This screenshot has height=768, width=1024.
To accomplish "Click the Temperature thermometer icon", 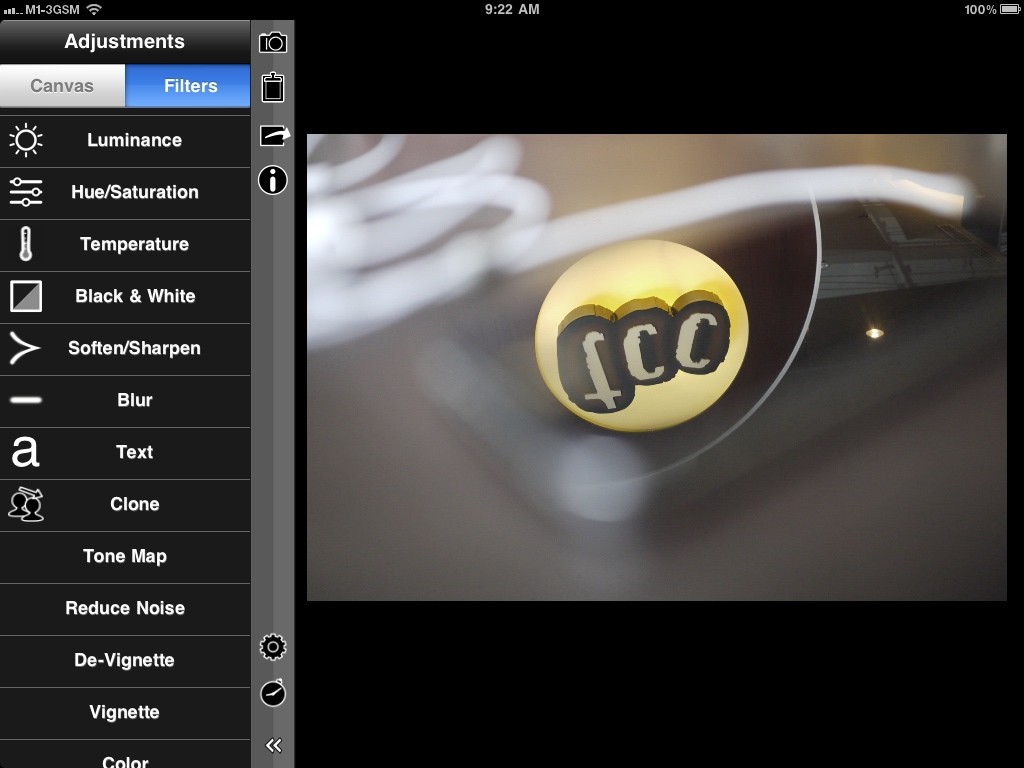I will point(25,244).
